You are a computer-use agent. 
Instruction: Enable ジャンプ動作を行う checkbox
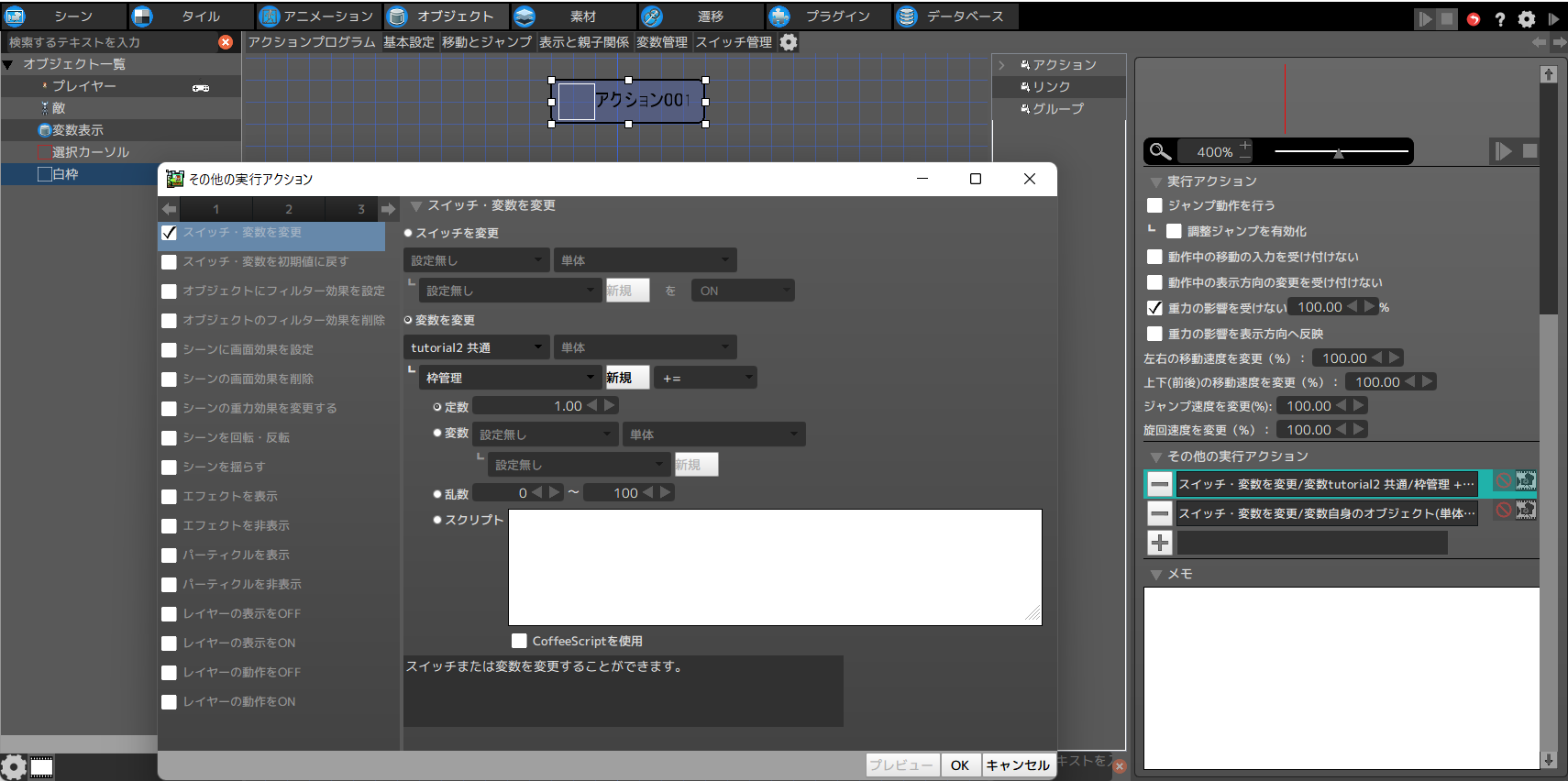click(x=1155, y=205)
